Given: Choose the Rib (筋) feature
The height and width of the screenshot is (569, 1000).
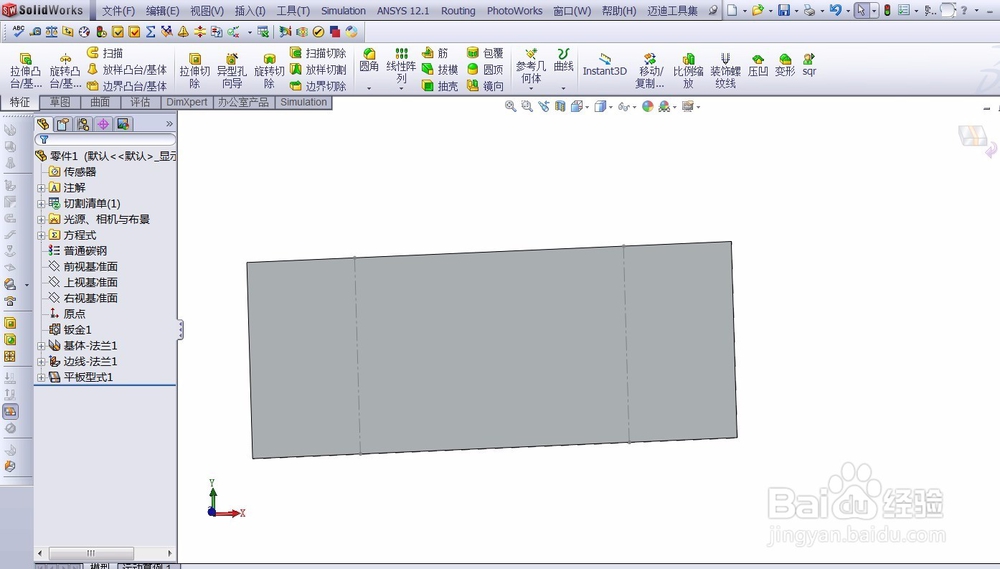Looking at the screenshot, I should 436,53.
